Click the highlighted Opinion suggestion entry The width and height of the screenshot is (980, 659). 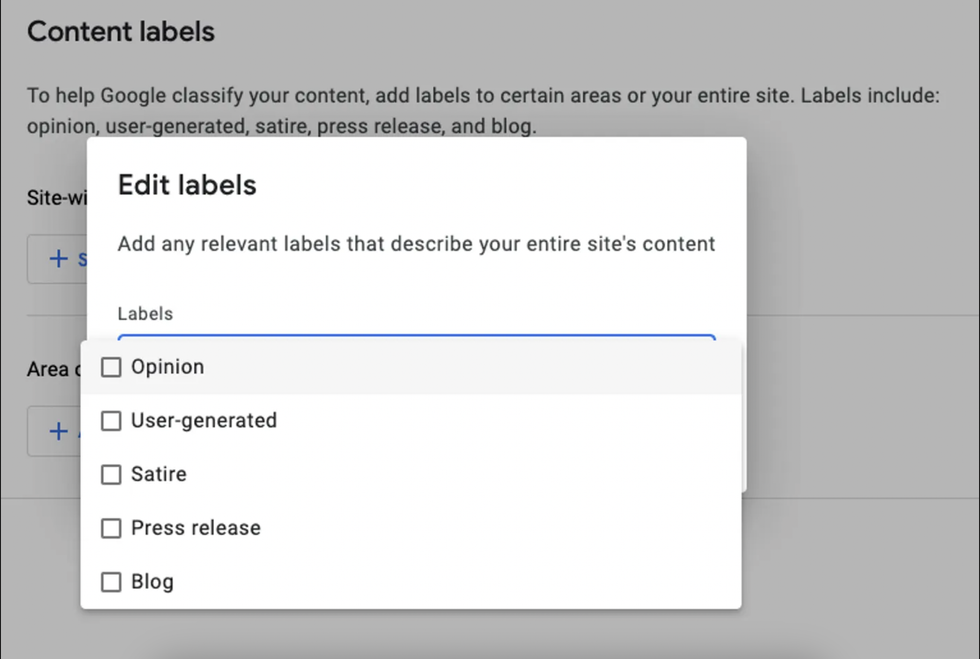pyautogui.click(x=167, y=367)
